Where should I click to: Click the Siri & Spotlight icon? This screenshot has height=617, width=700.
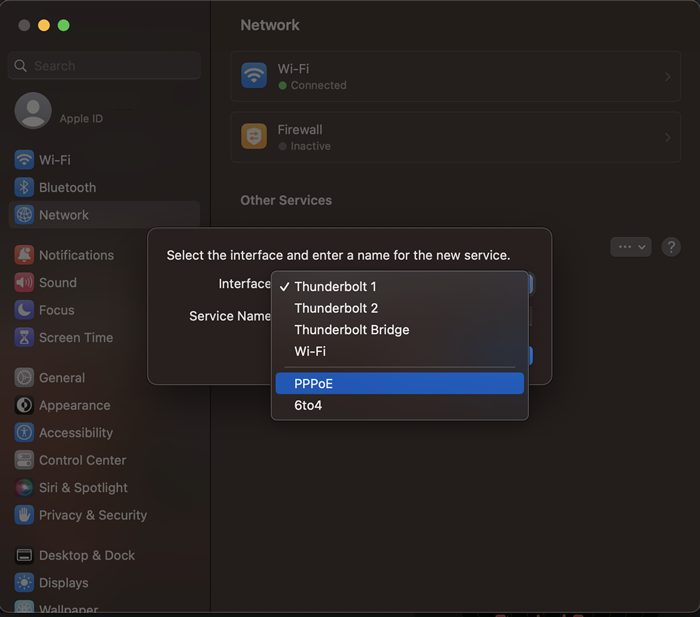(x=24, y=488)
